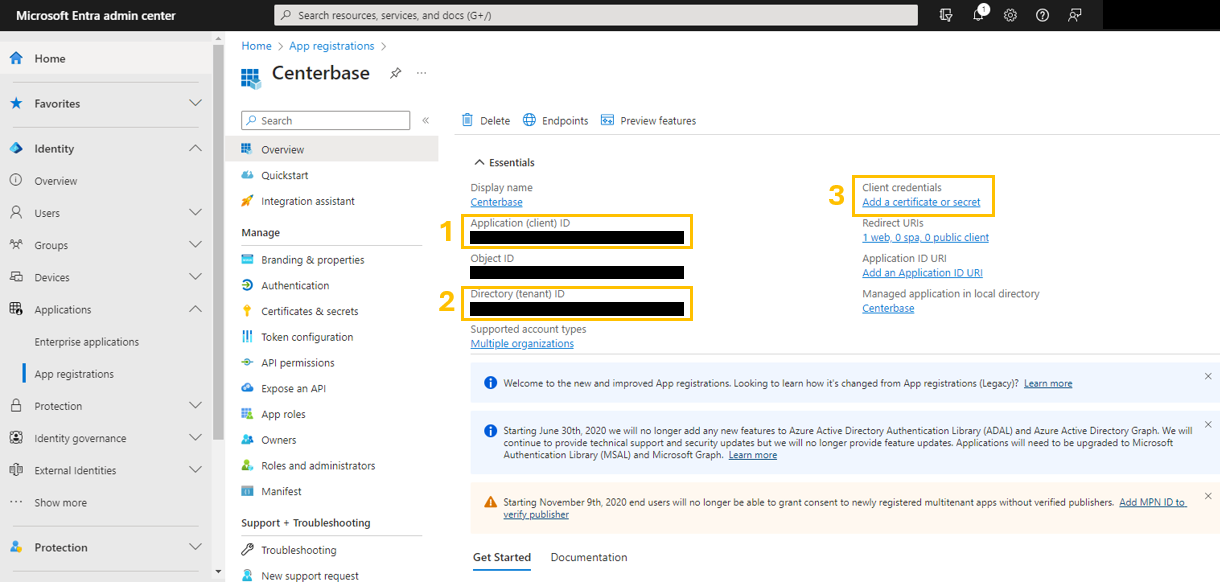
Task: Collapse the Applications sidebar section
Action: pyautogui.click(x=196, y=309)
